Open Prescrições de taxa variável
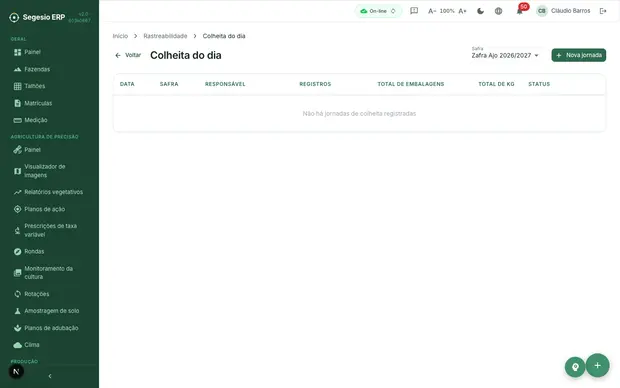Image resolution: width=620 pixels, height=388 pixels. click(x=50, y=230)
